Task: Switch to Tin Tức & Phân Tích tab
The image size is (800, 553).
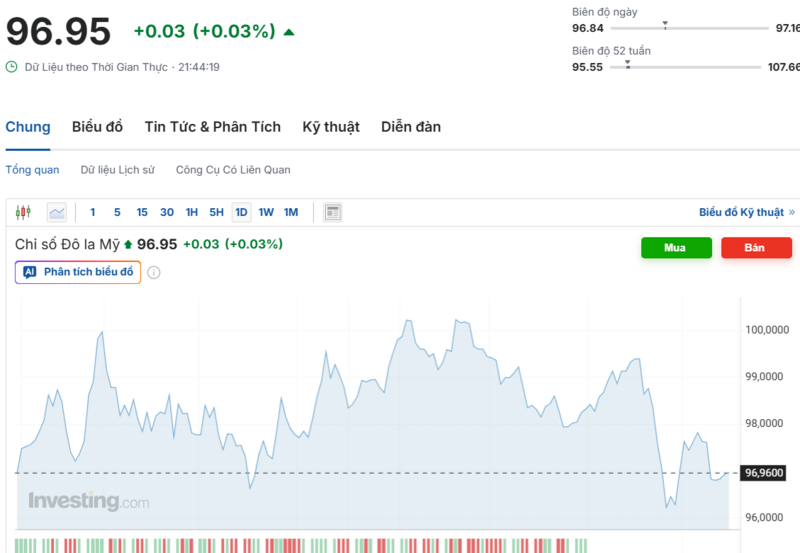Action: tap(212, 127)
